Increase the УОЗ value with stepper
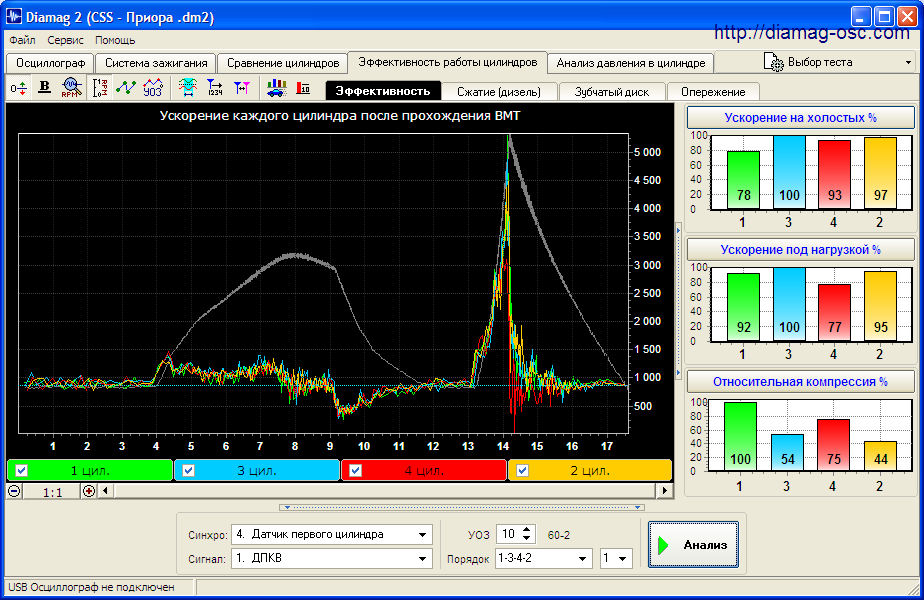Screen dimensions: 924x600 coord(527,530)
